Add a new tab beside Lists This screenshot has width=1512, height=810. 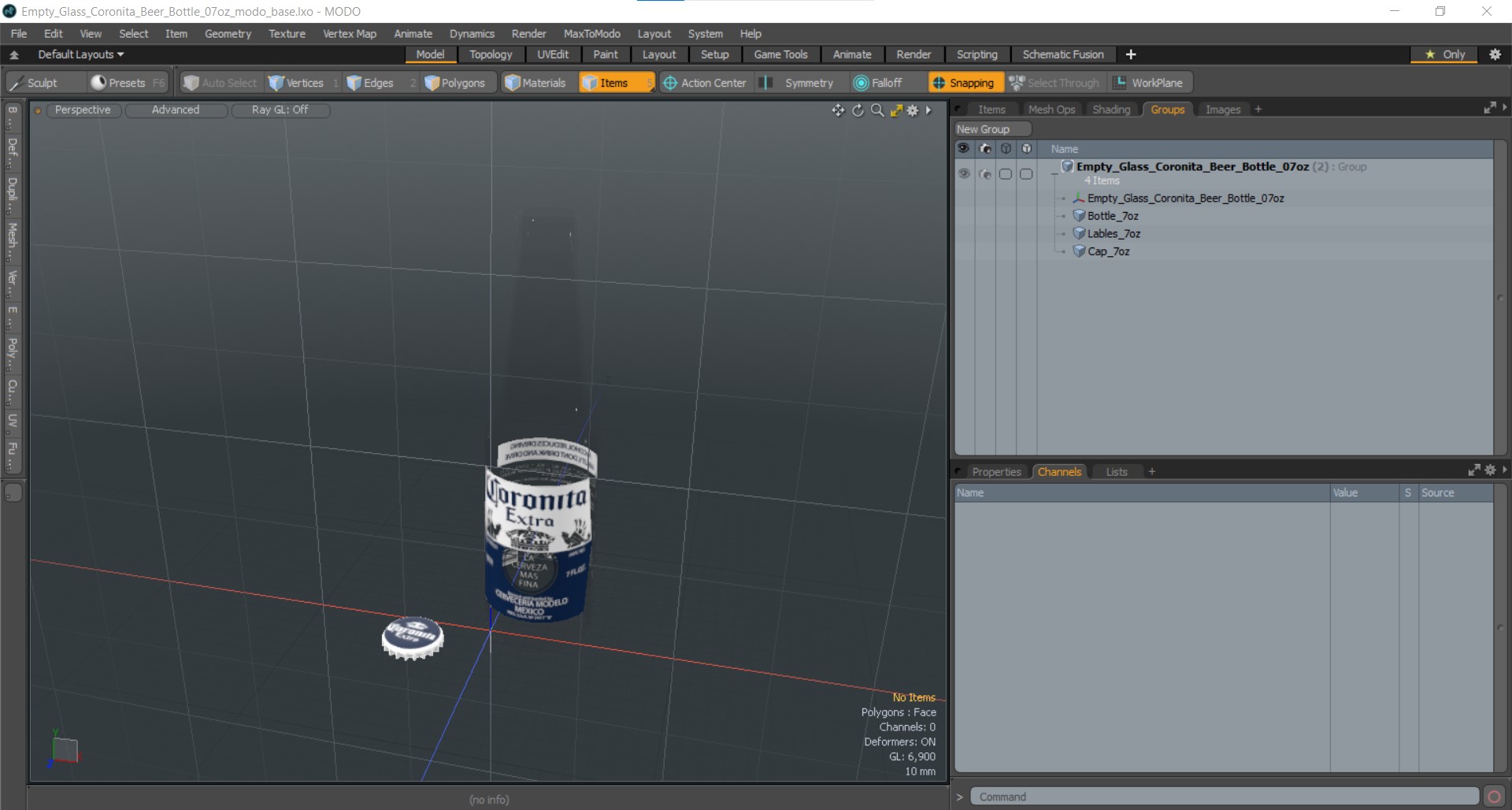coord(1152,472)
